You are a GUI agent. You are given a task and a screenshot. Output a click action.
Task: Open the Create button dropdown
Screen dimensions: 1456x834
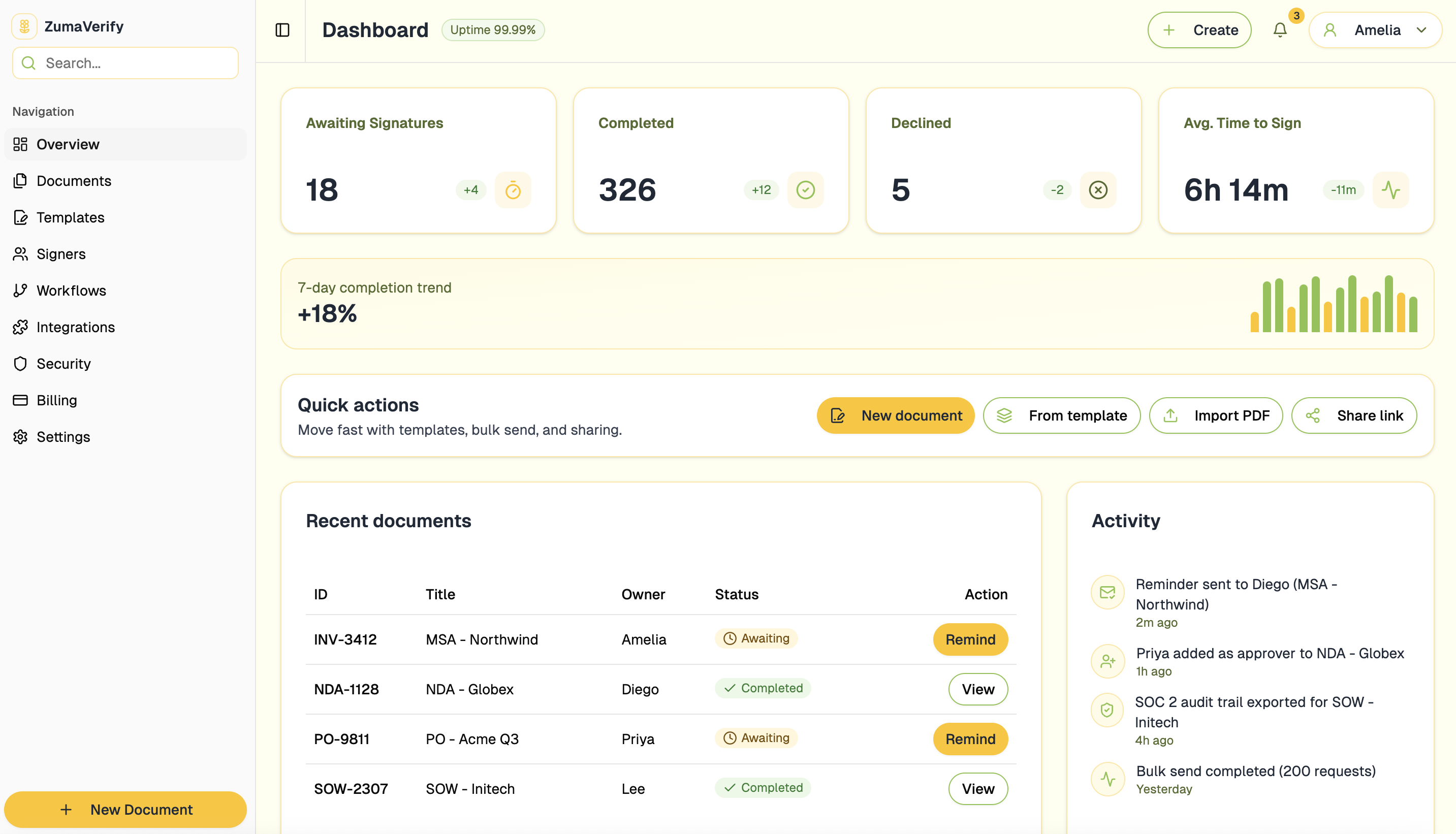(x=1199, y=30)
